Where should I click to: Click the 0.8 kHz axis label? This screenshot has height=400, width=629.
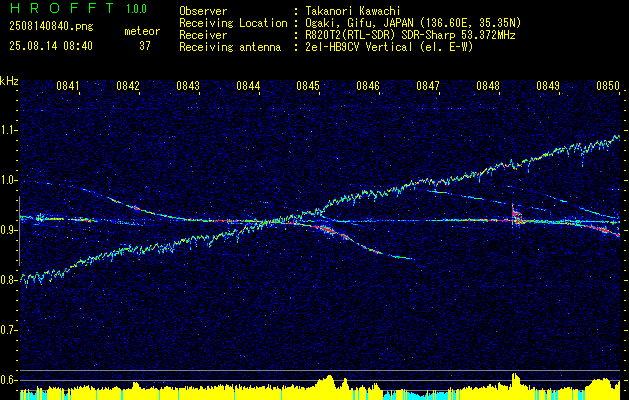pos(9,280)
